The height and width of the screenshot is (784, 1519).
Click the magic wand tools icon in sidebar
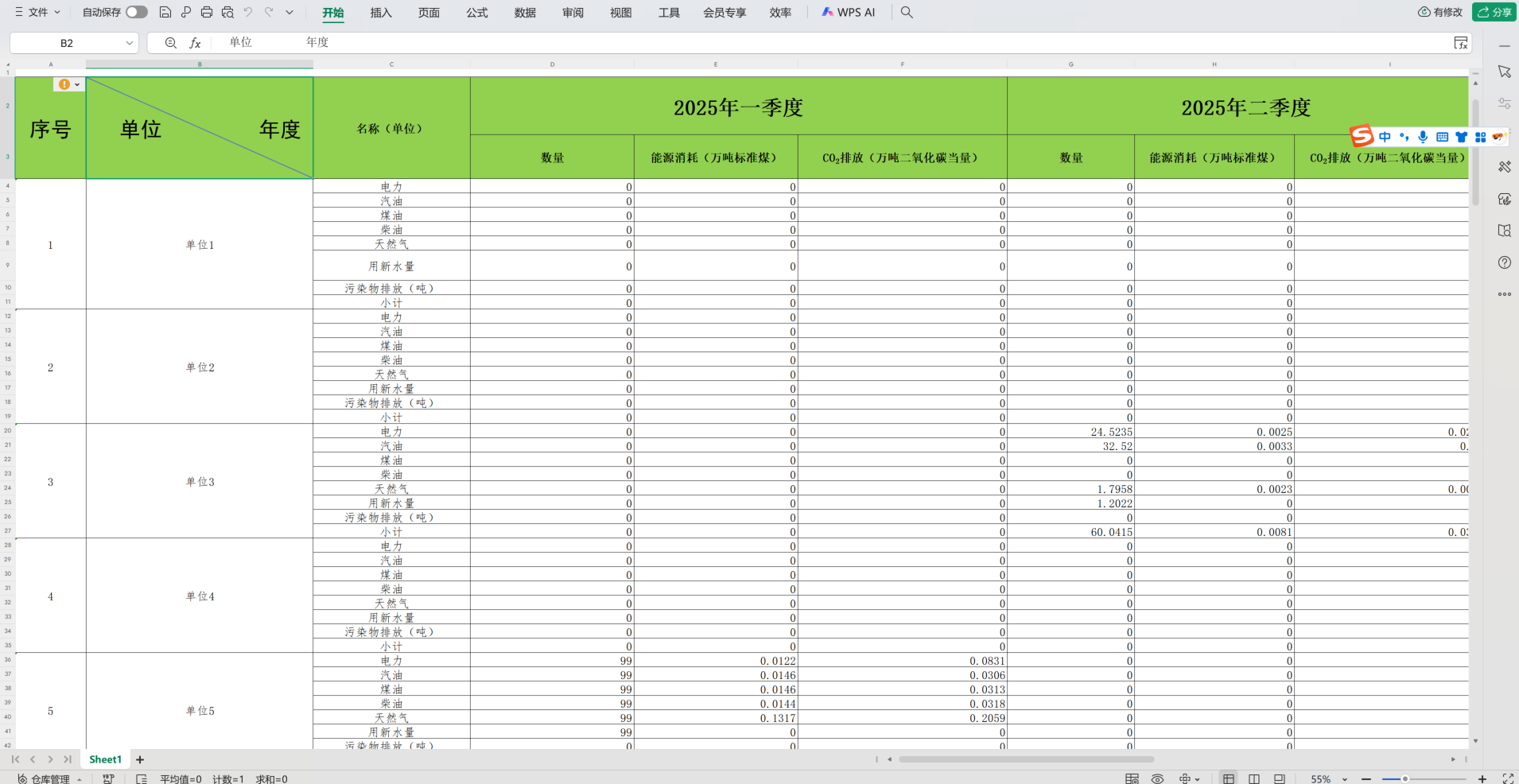coord(1505,167)
